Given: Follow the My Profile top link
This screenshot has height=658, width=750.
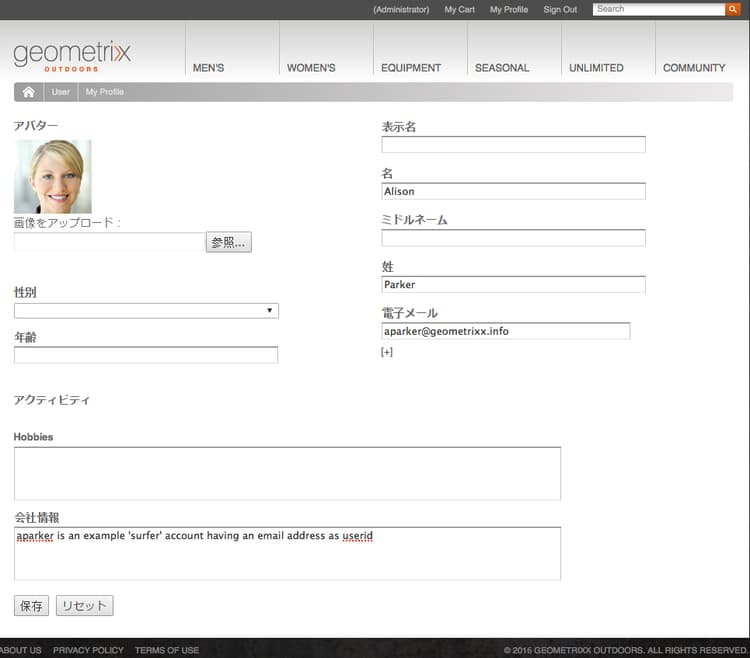Looking at the screenshot, I should (x=508, y=10).
